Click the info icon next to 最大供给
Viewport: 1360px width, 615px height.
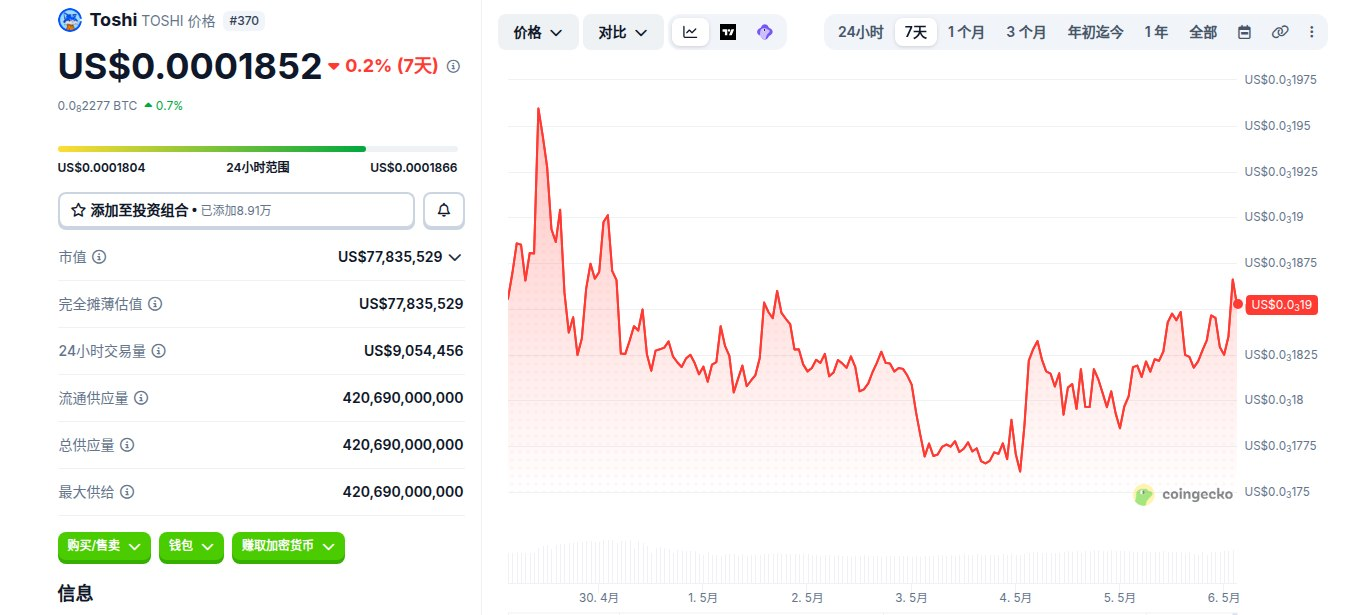pyautogui.click(x=127, y=492)
